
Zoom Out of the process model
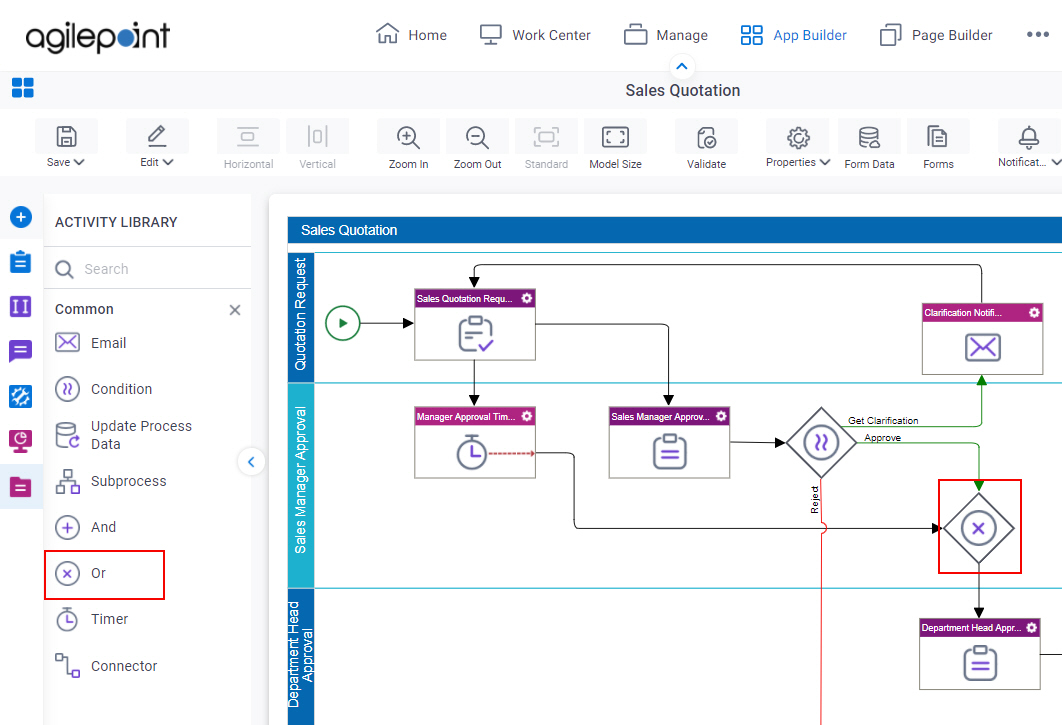[x=477, y=144]
